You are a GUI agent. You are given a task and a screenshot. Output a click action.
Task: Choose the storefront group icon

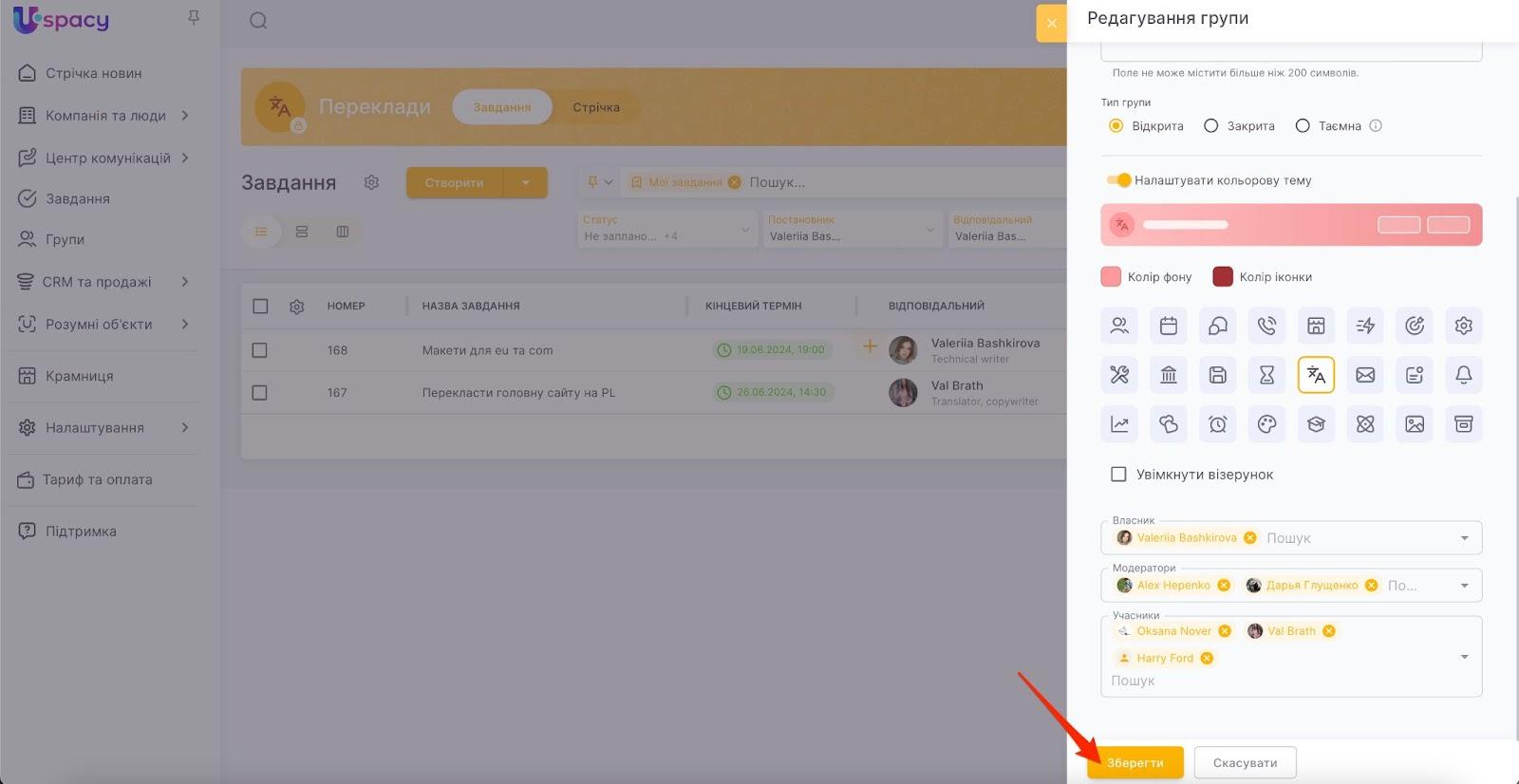click(x=1316, y=326)
